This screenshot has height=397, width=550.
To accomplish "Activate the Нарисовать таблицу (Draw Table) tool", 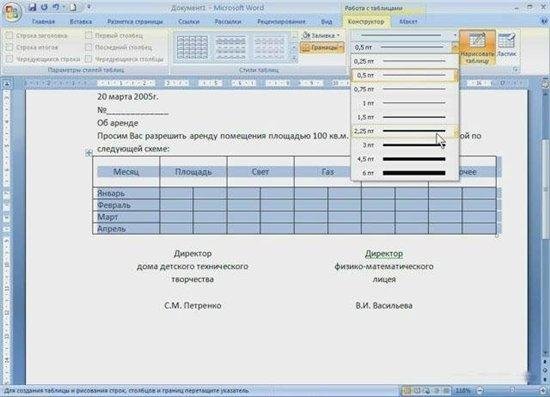I will (x=477, y=47).
